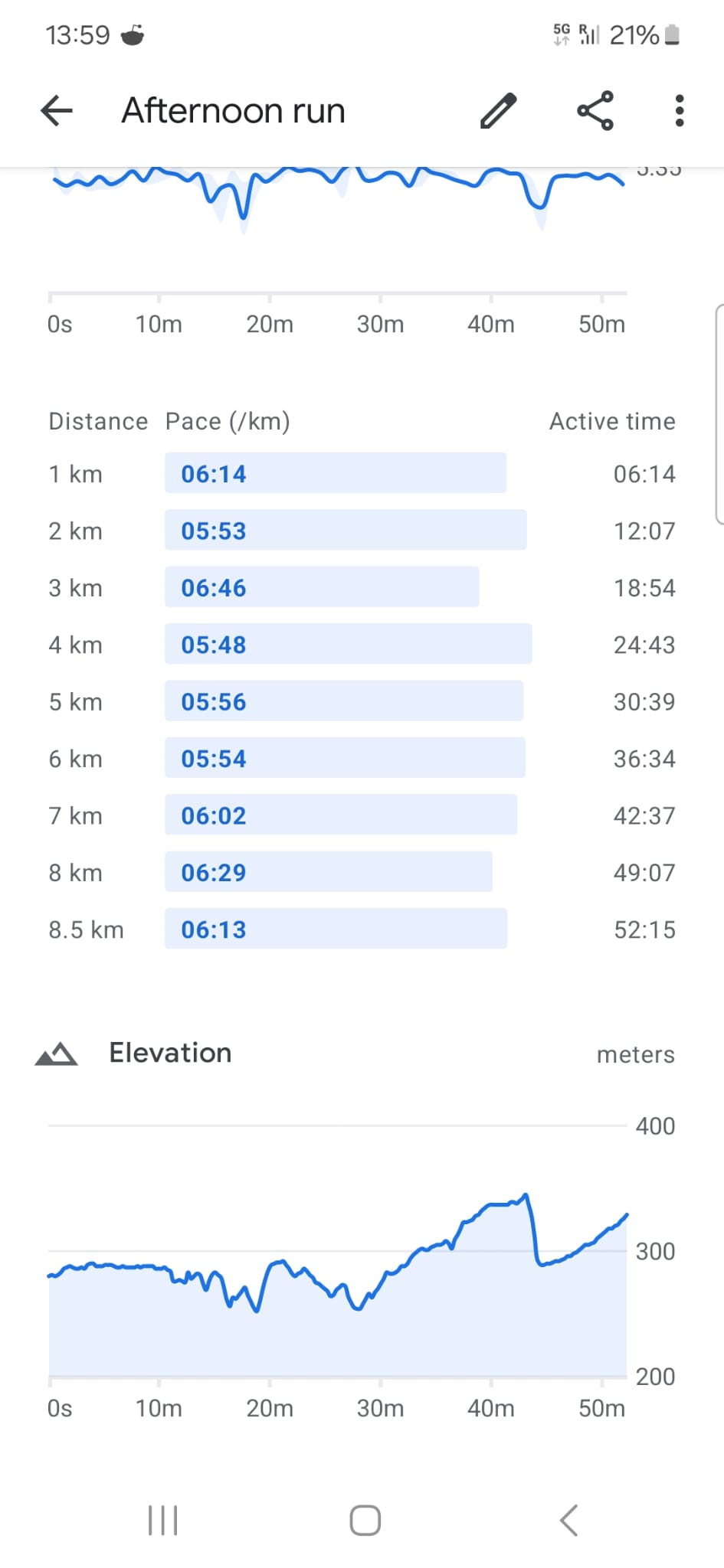Select the 3 km pace bar 06:46
The image size is (724, 1568).
tap(322, 588)
